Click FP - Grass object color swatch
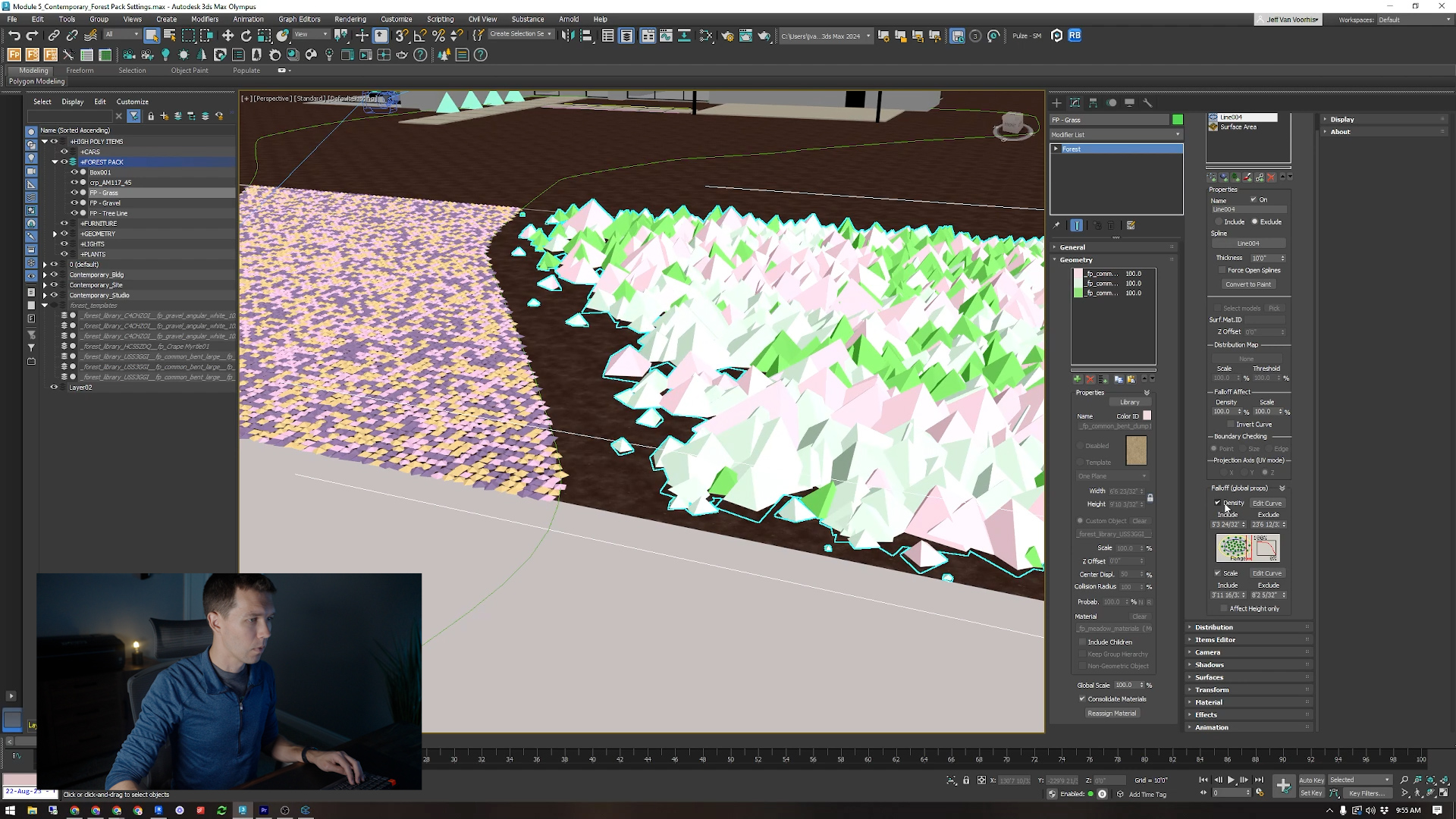Image resolution: width=1456 pixels, height=819 pixels. pos(1177,120)
